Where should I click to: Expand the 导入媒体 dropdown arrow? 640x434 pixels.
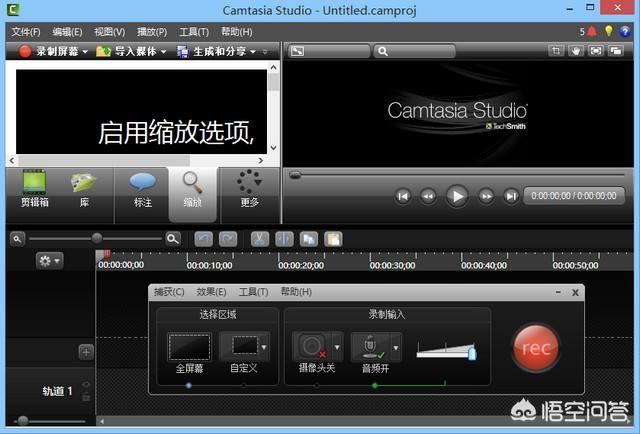coord(164,52)
